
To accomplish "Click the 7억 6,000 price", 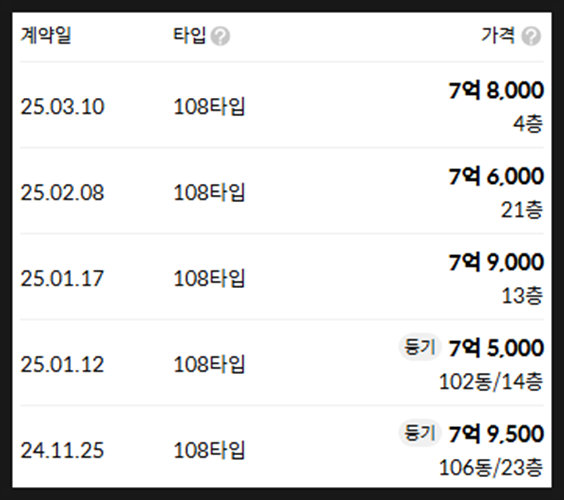I will (496, 176).
